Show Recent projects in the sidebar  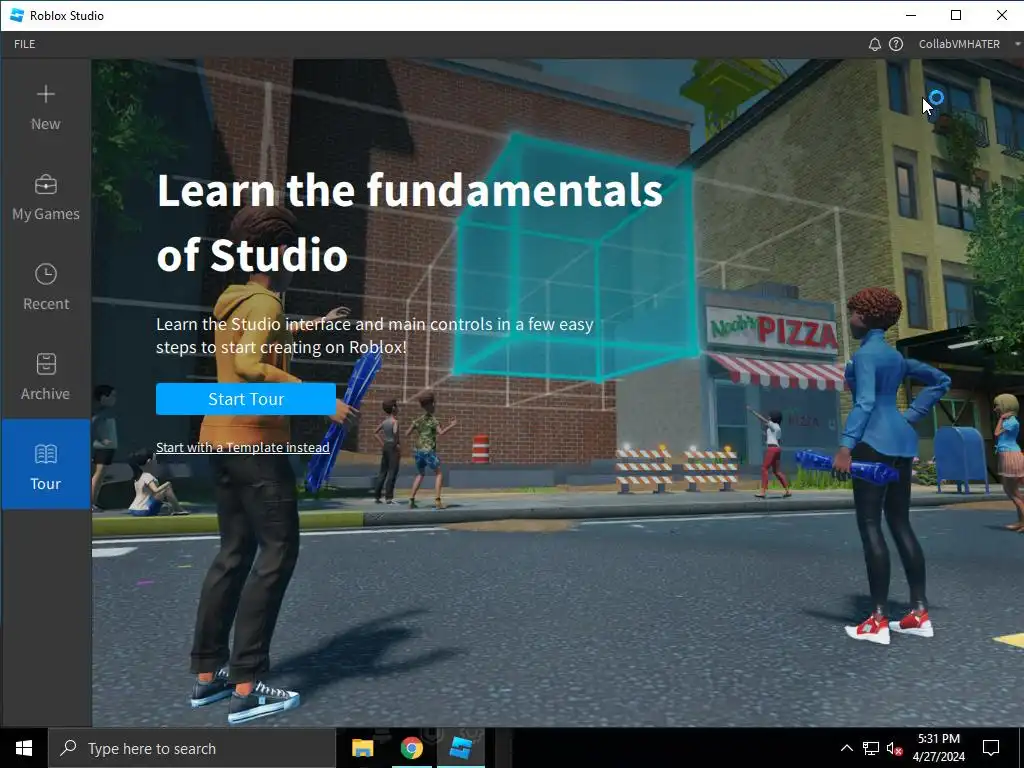pos(46,287)
